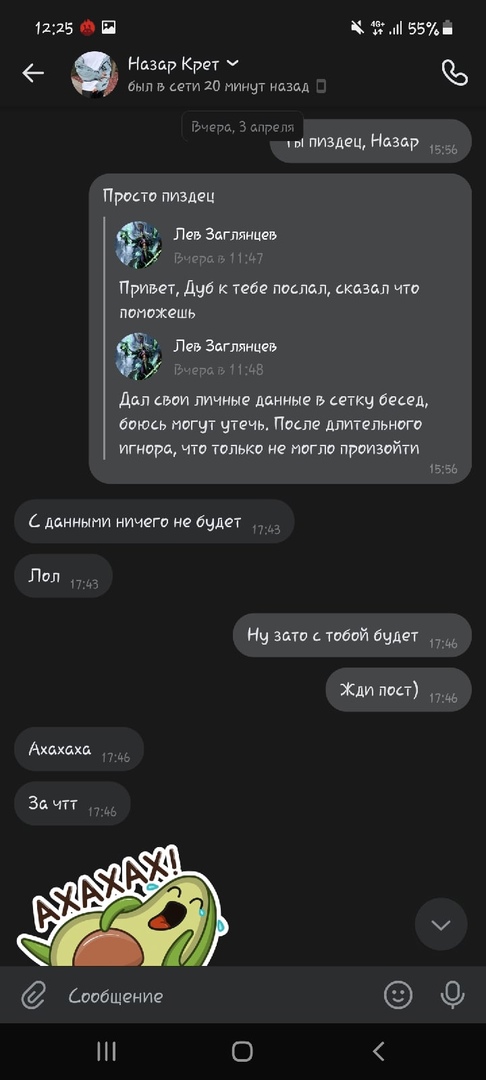
Task: Expand the chevron next to Назар Крет
Action: (x=232, y=63)
